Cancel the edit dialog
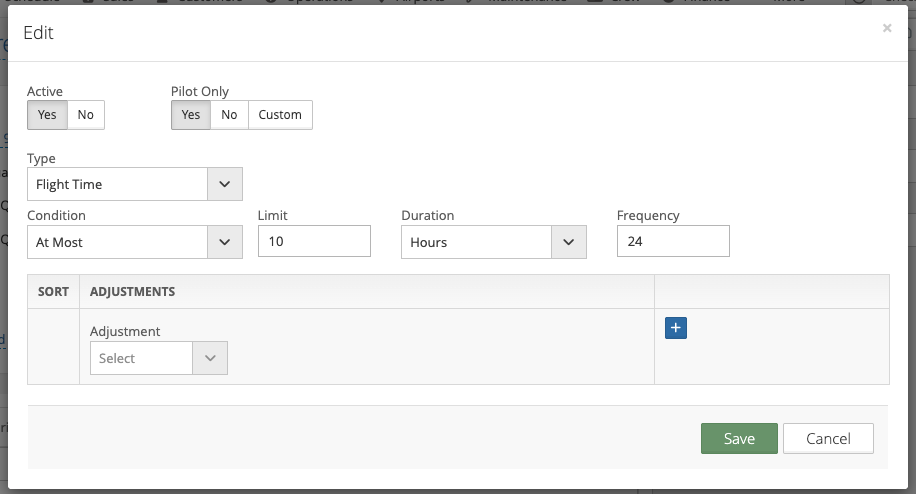 pos(828,438)
